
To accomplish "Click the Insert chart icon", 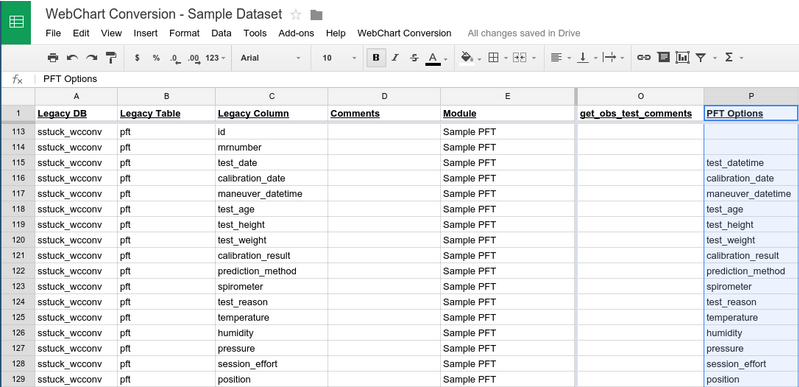I will (682, 58).
